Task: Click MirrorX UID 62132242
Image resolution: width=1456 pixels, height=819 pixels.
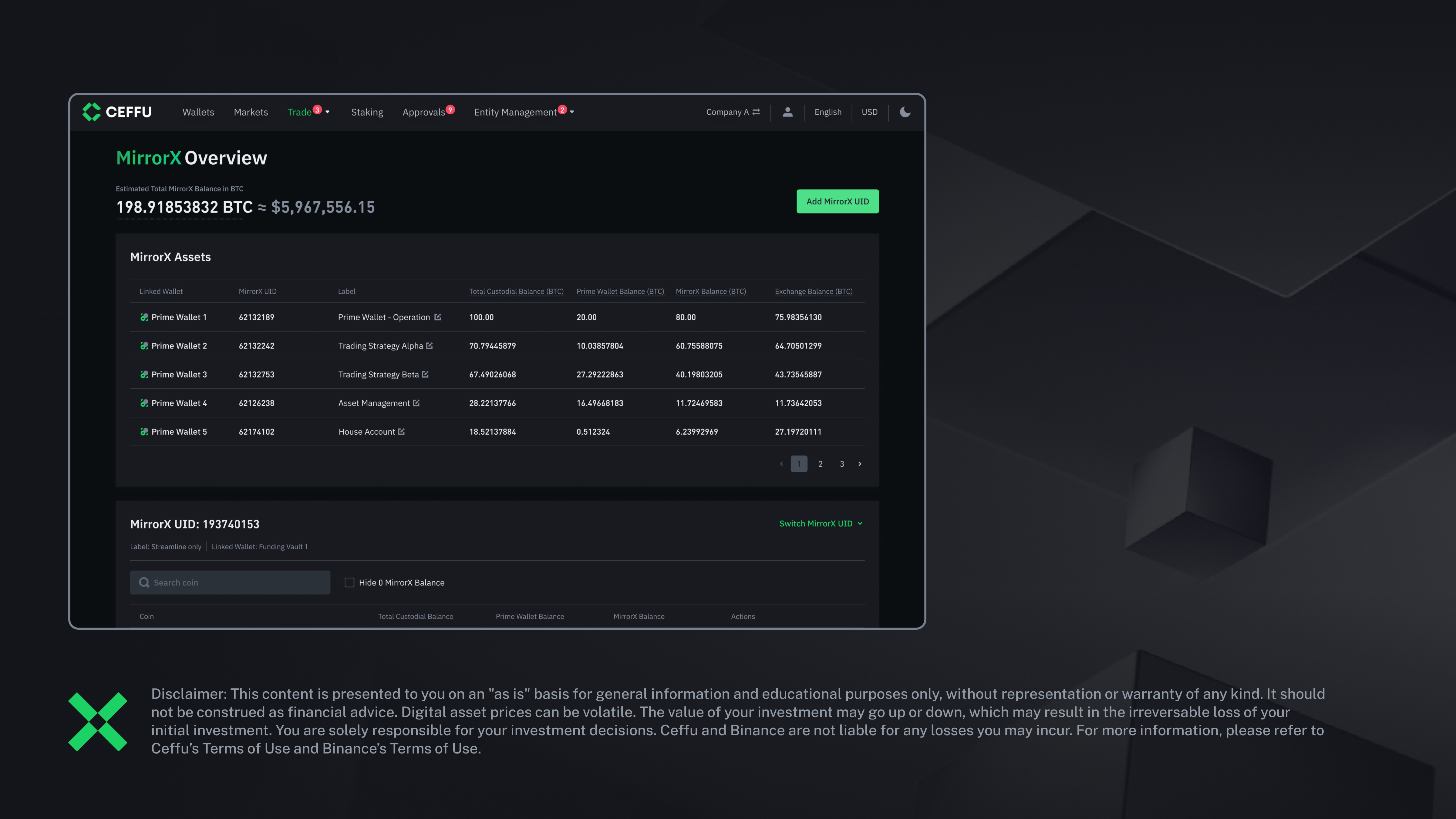Action: [x=257, y=345]
